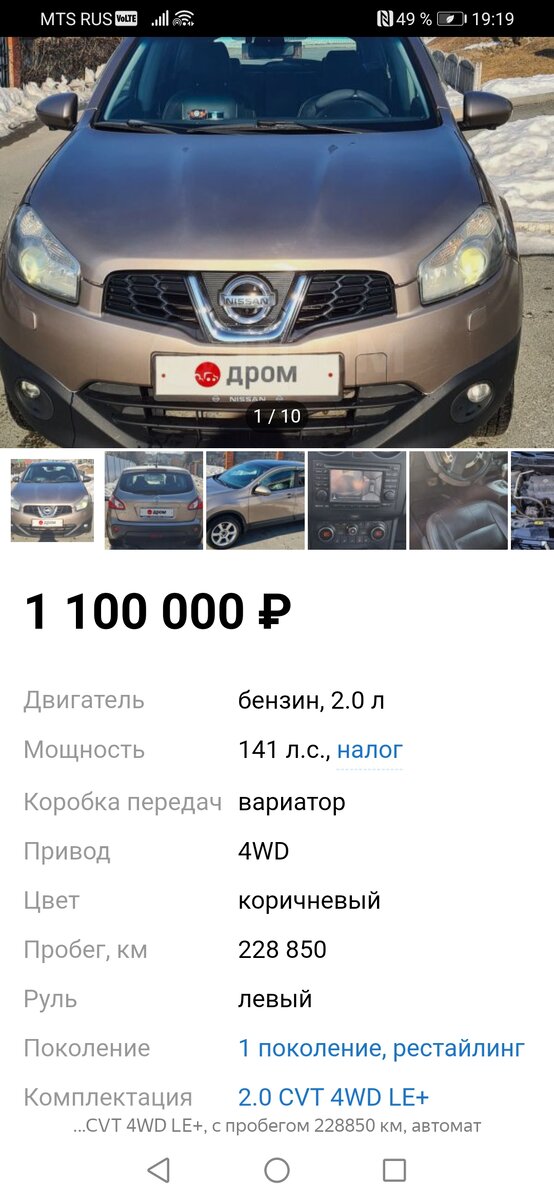The image size is (554, 1200).
Task: Select the dashboard console thumbnail
Action: coord(357,500)
